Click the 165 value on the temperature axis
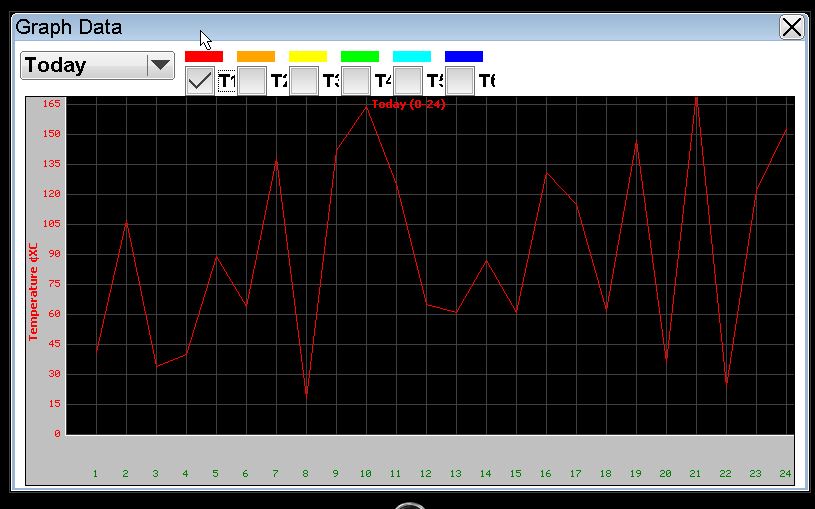The image size is (815, 509). (x=51, y=103)
